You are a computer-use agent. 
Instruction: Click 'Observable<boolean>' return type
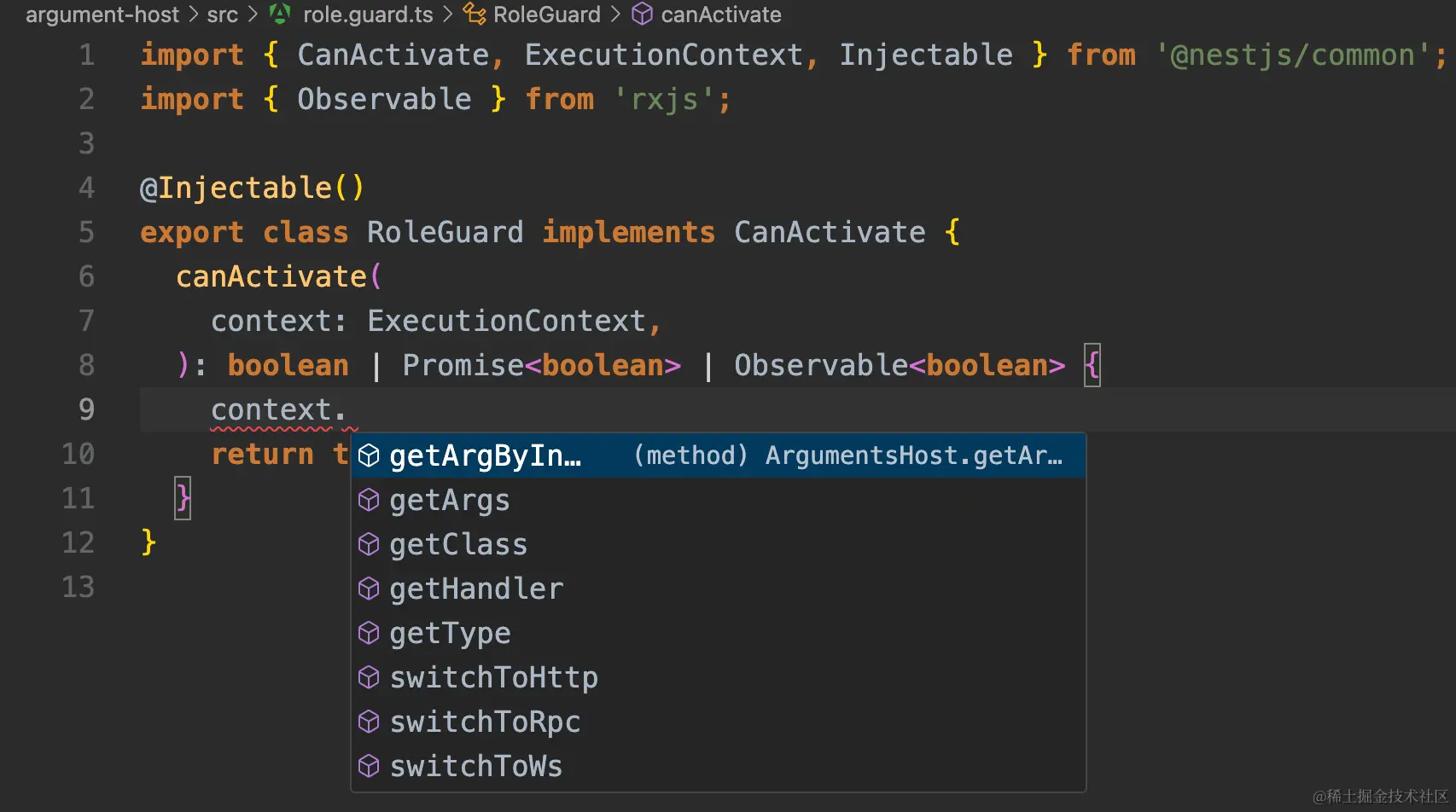900,366
